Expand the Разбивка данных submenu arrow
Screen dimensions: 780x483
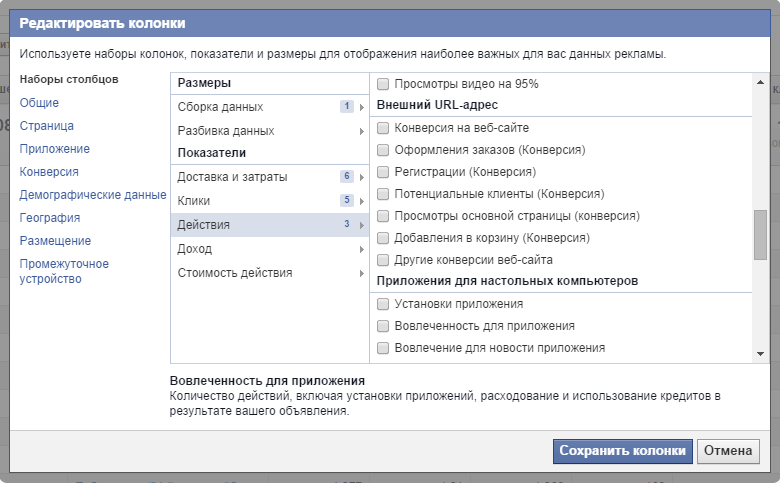361,131
